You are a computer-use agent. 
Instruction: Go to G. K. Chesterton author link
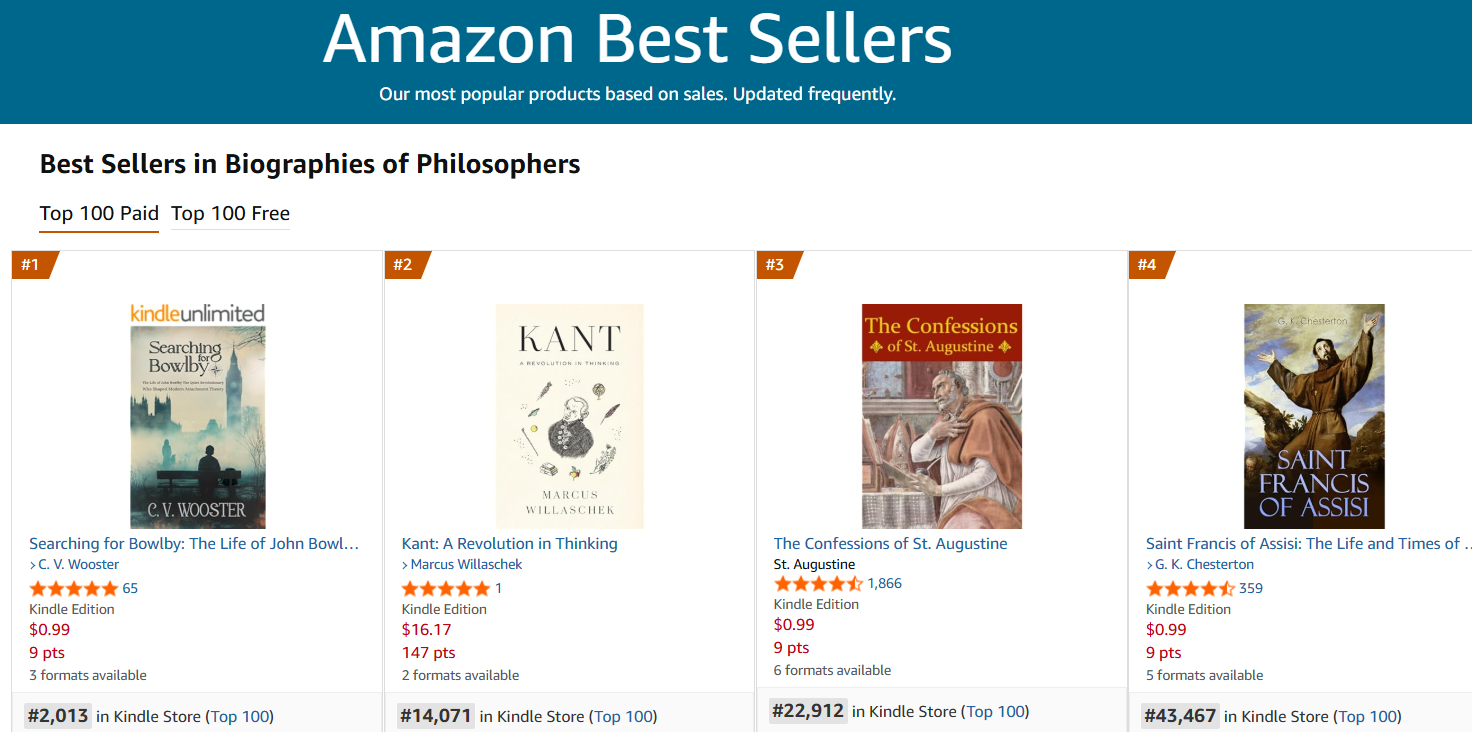point(1204,565)
